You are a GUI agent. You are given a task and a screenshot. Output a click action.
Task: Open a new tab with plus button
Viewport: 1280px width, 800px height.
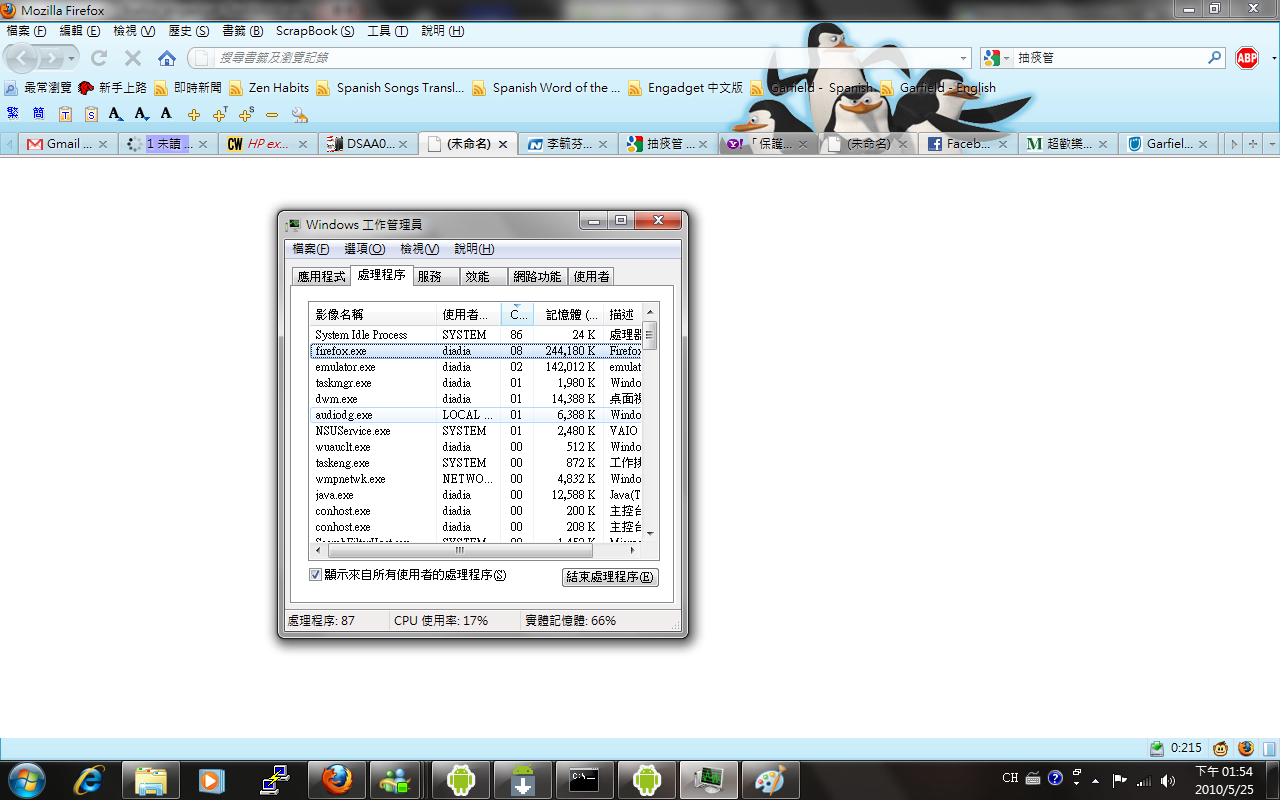(1252, 144)
